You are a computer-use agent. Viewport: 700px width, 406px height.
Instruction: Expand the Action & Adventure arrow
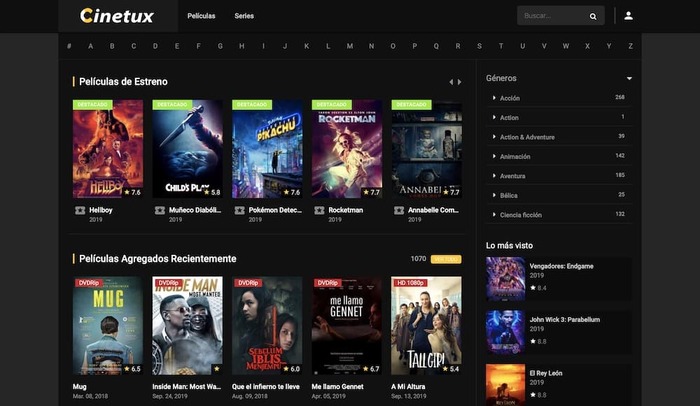pos(494,137)
